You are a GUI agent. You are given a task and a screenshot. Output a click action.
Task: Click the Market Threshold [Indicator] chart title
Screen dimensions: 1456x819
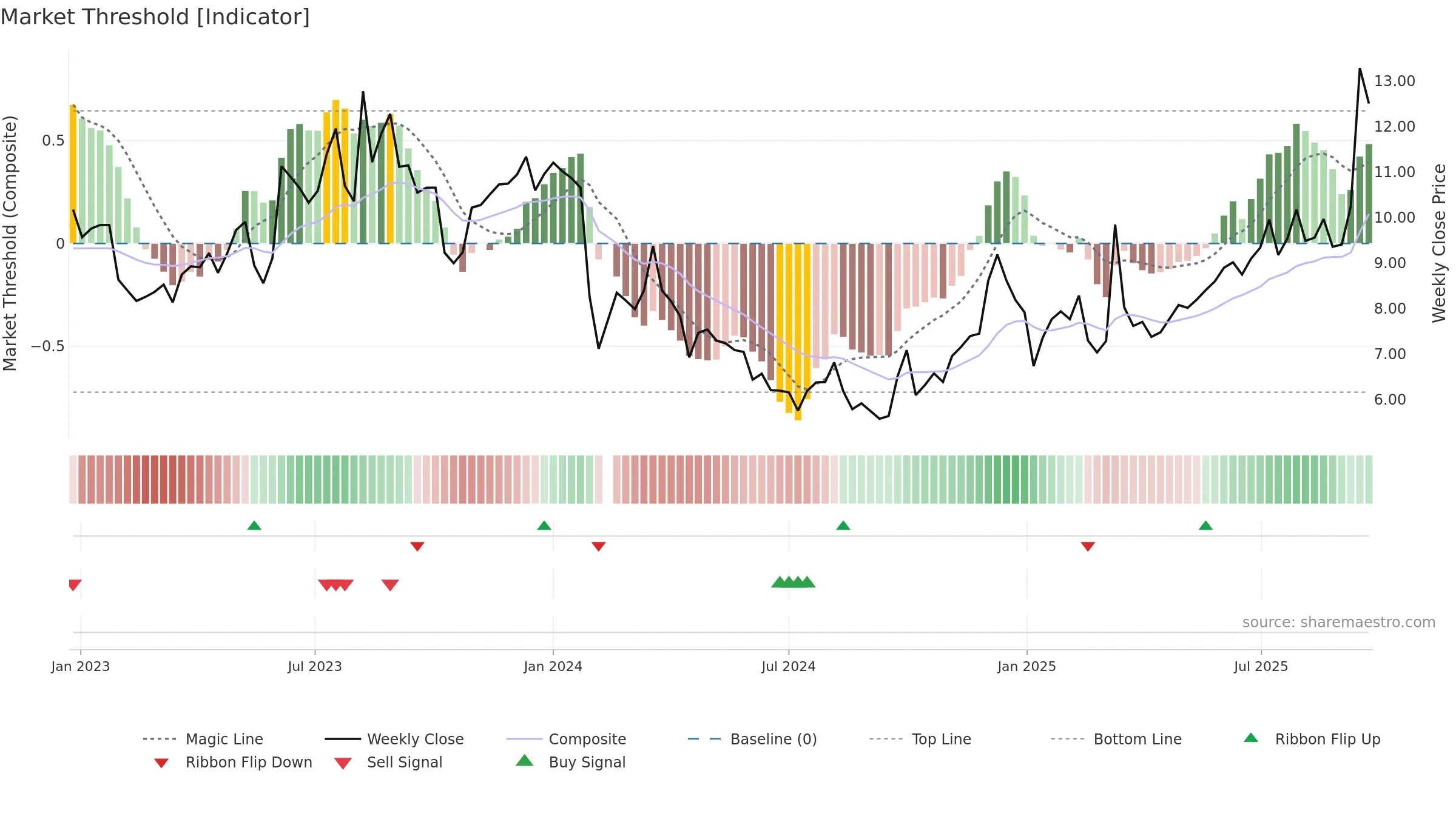click(155, 17)
